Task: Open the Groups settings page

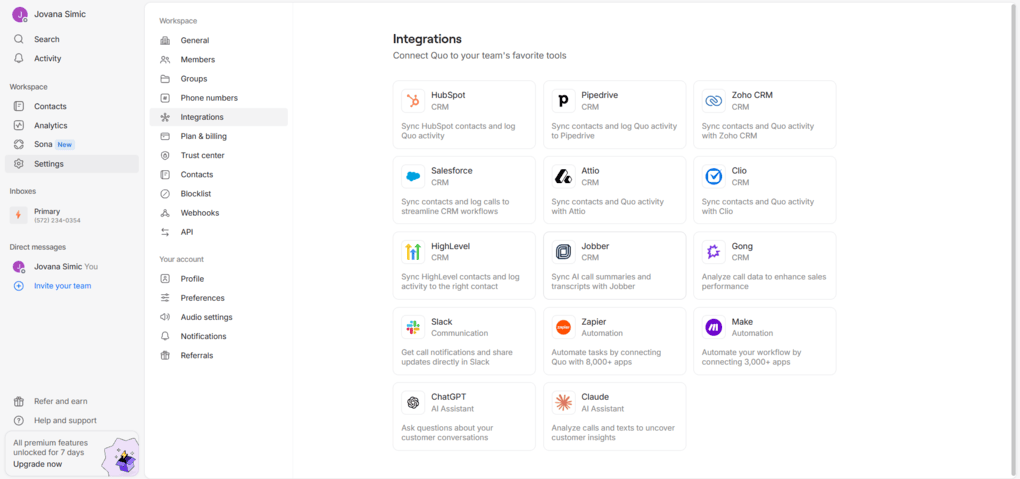Action: [219, 79]
